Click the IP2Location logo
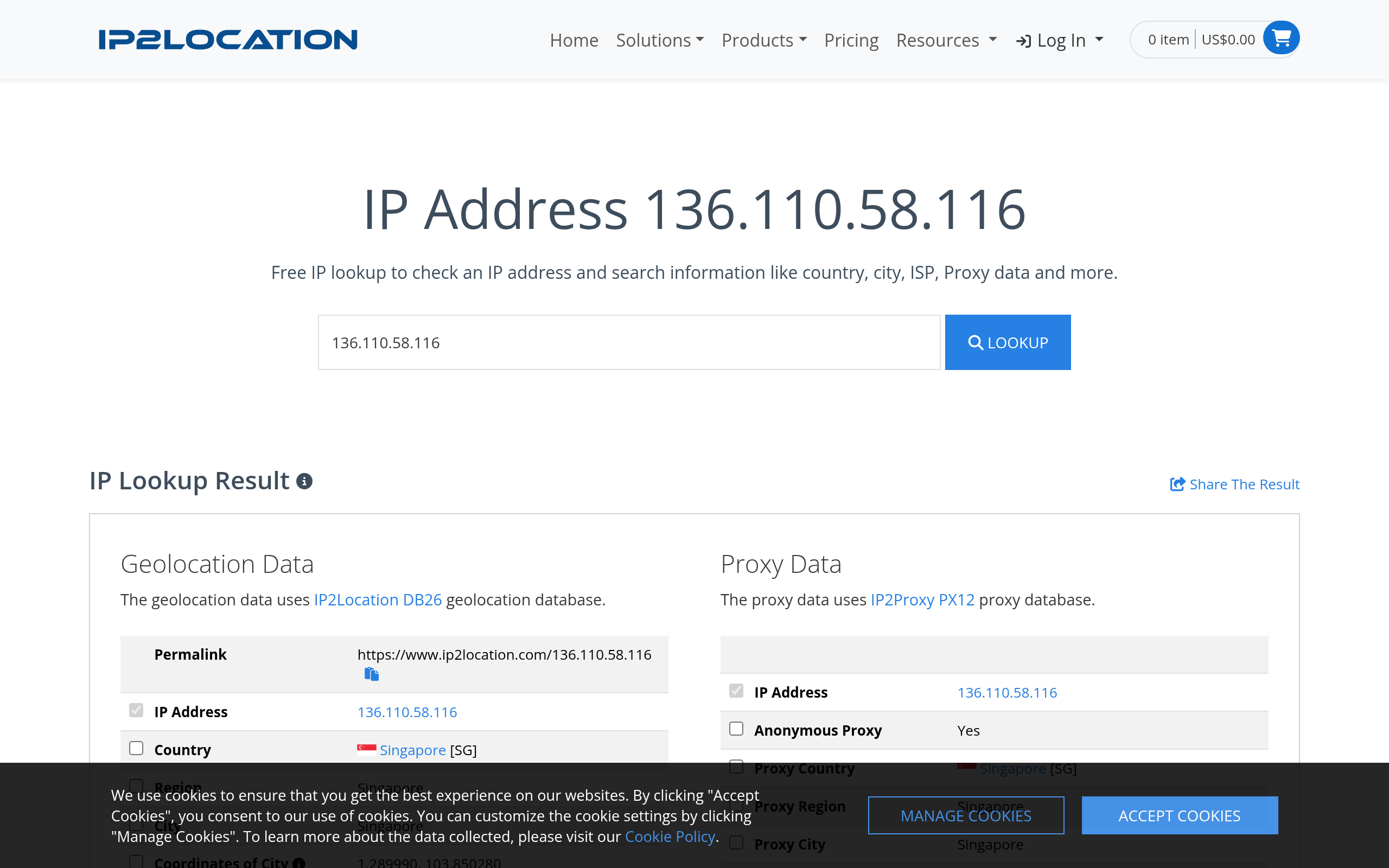The image size is (1389, 868). point(228,40)
